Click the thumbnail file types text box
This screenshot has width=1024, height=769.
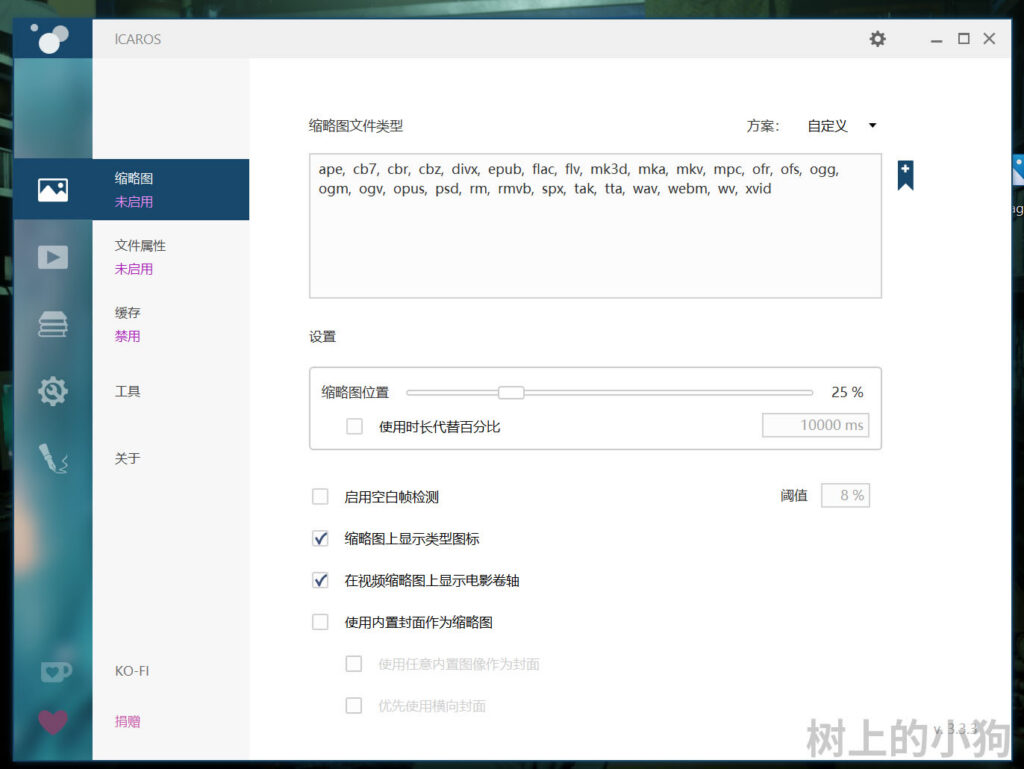(x=595, y=240)
